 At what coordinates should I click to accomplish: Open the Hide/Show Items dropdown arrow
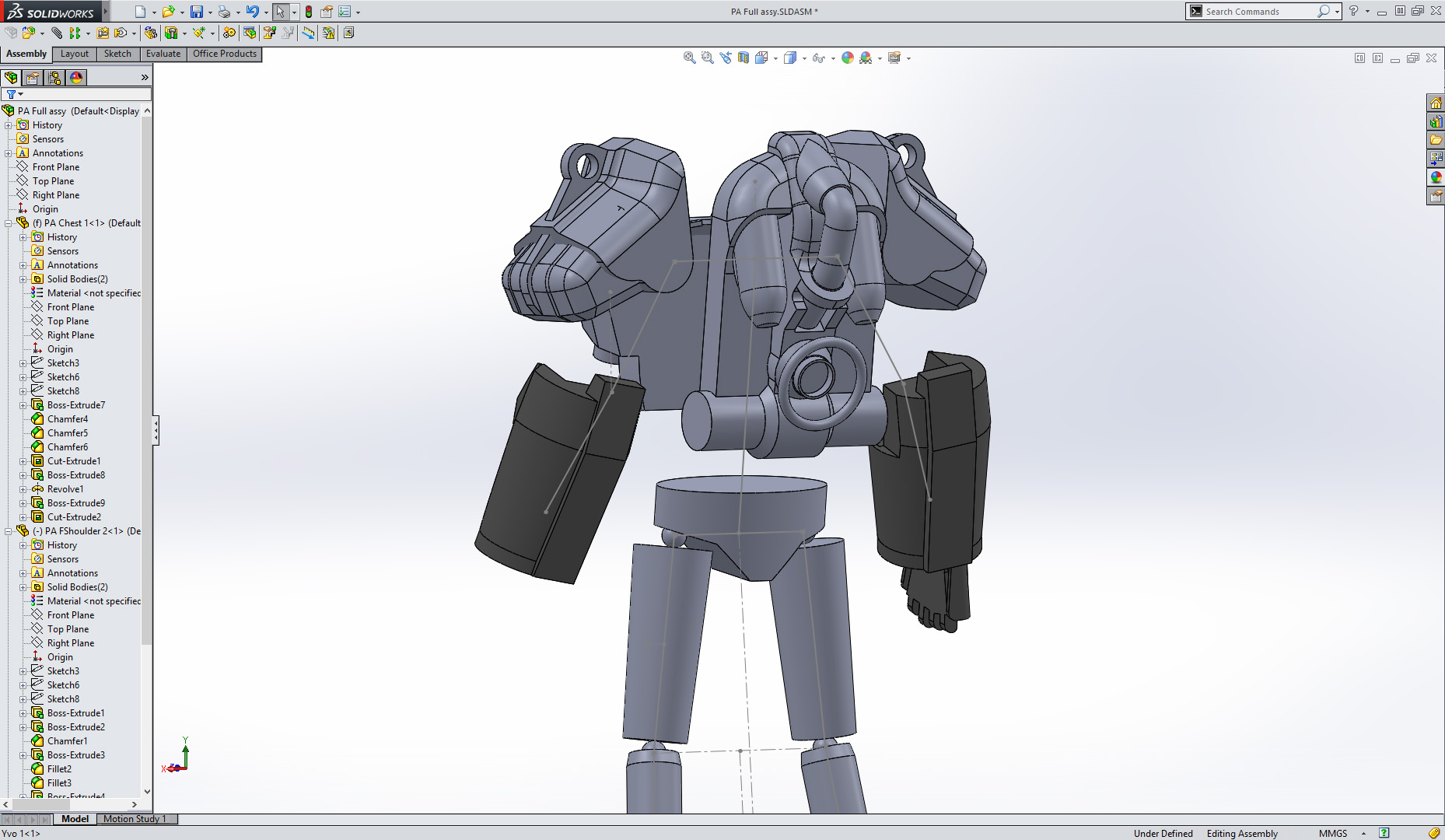tap(833, 58)
